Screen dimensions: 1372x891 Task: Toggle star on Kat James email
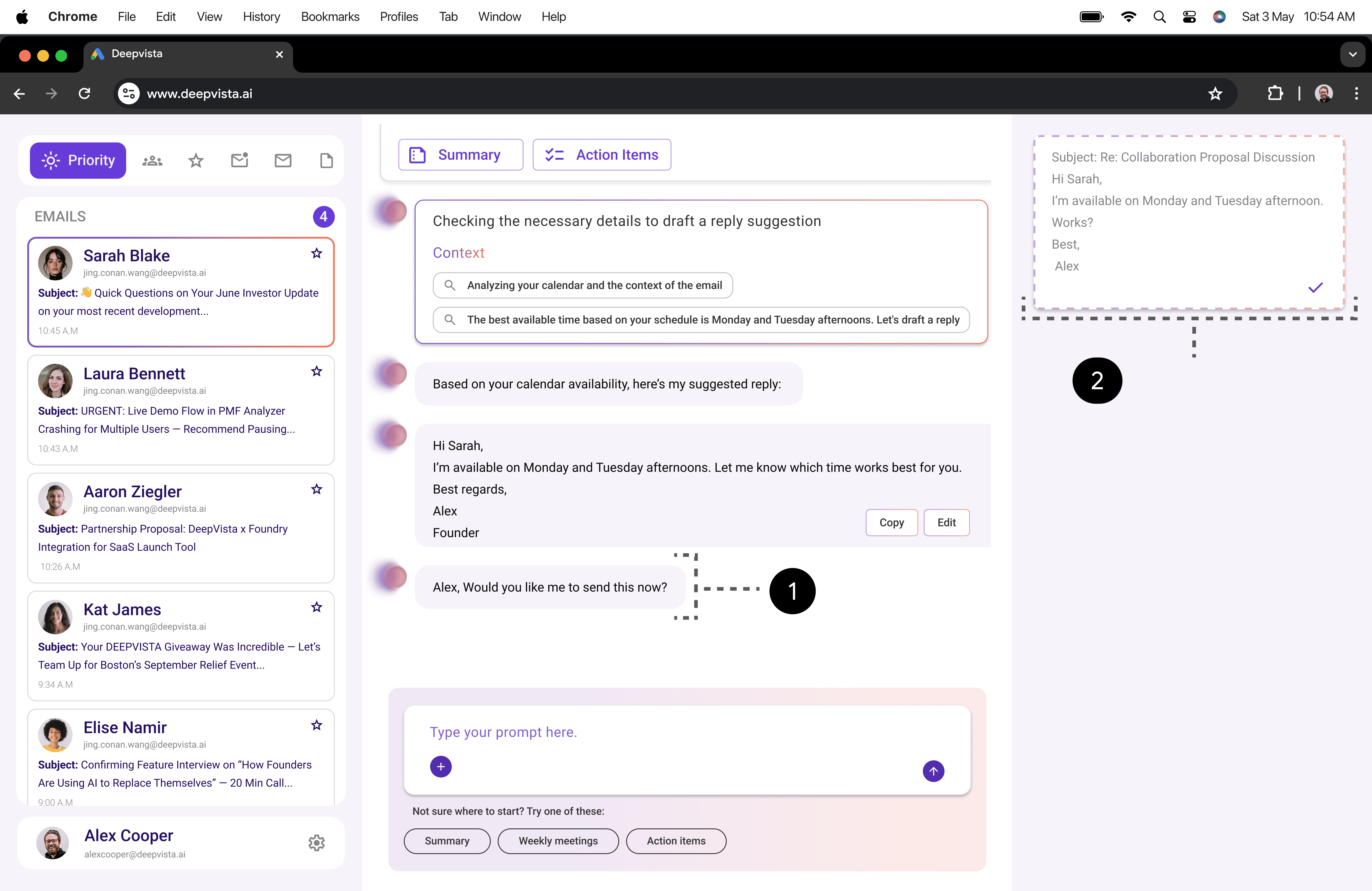pyautogui.click(x=316, y=607)
